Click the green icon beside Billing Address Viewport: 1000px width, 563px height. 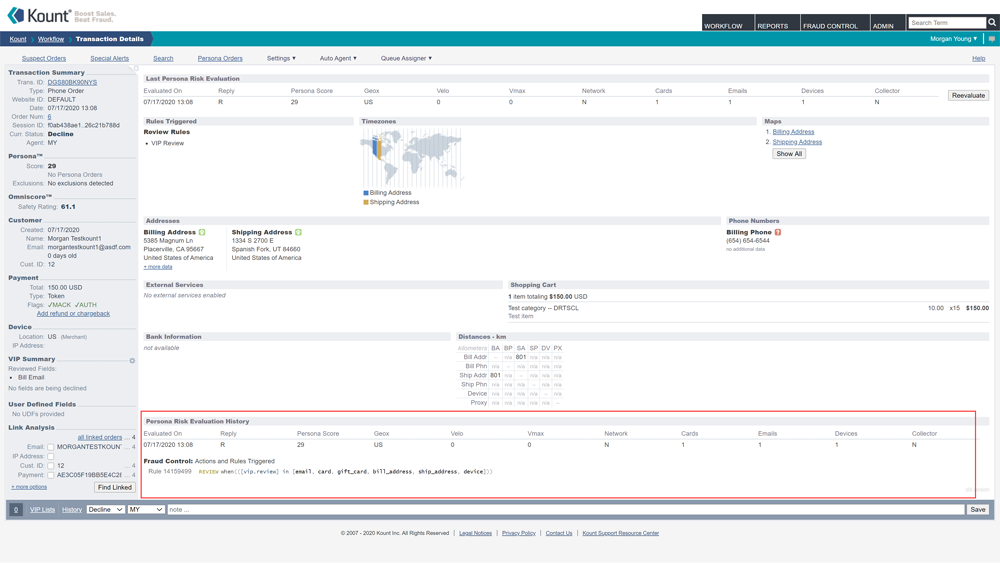click(202, 232)
